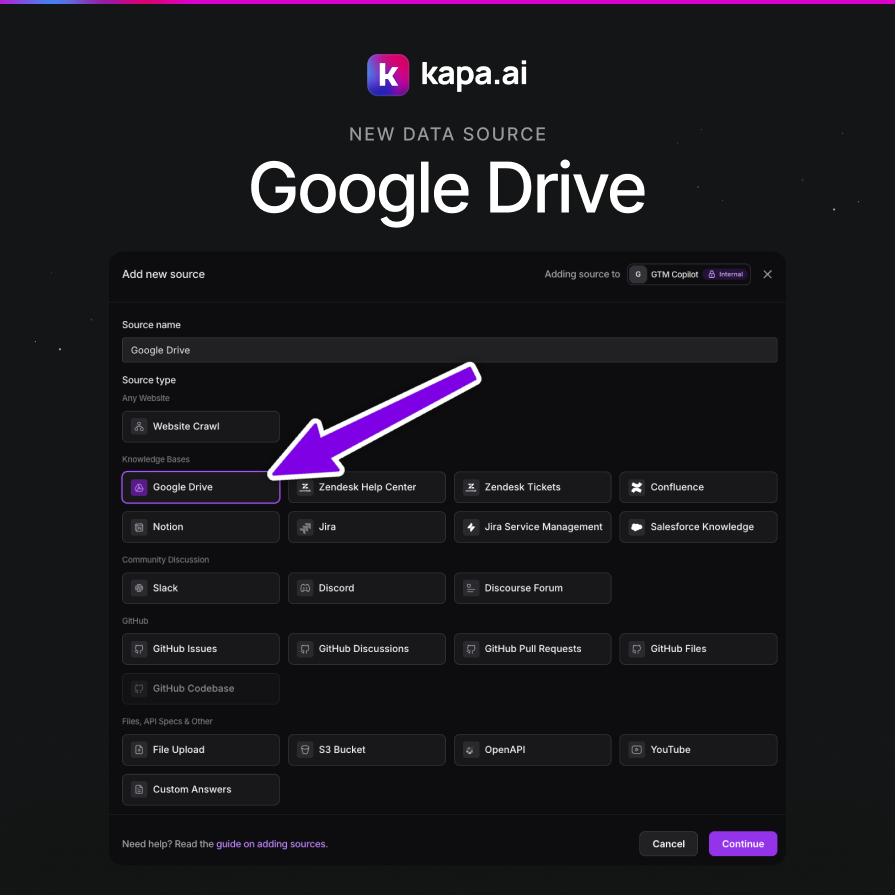Click the Zendesk Help Center icon
Viewport: 895px width, 895px height.
[305, 487]
